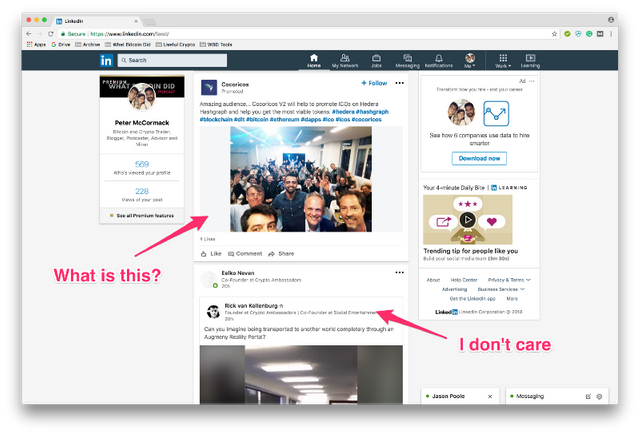Open Trending tip for people like you
The image size is (640, 436).
coord(471,251)
